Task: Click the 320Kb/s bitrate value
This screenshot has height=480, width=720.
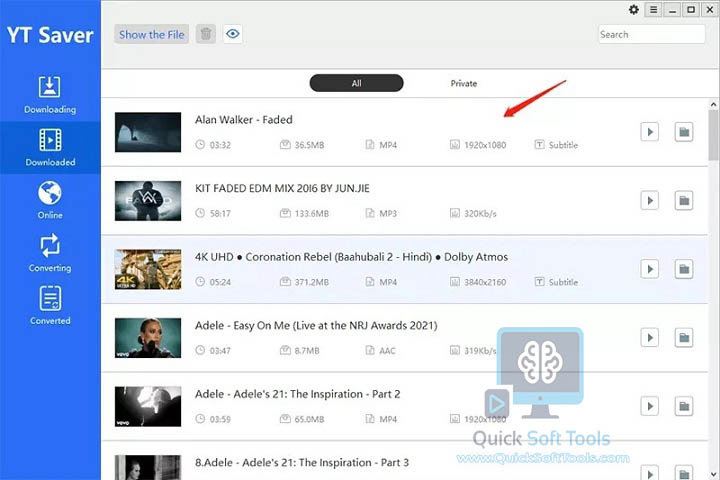Action: click(480, 214)
